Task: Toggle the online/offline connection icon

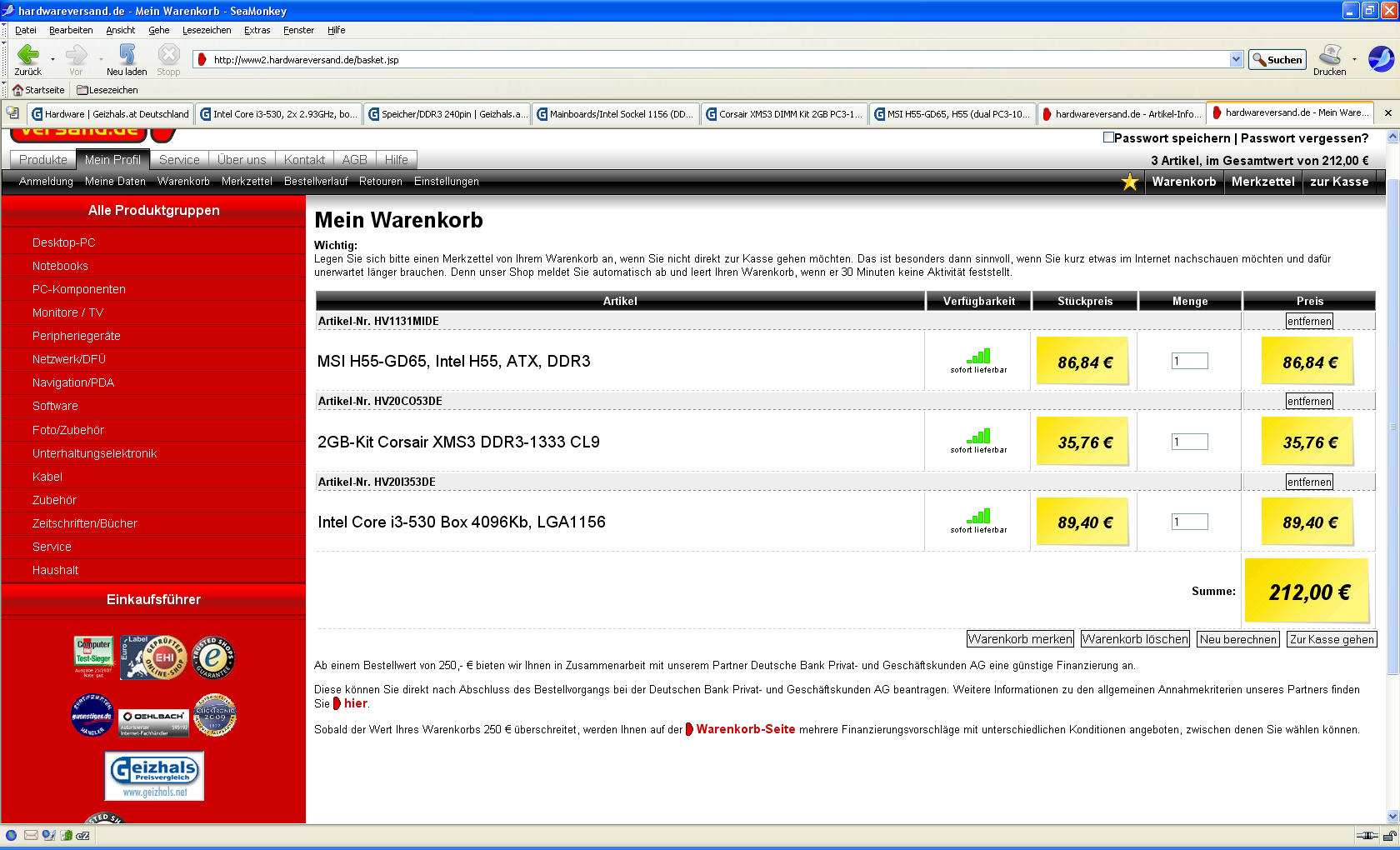Action: click(x=1367, y=835)
